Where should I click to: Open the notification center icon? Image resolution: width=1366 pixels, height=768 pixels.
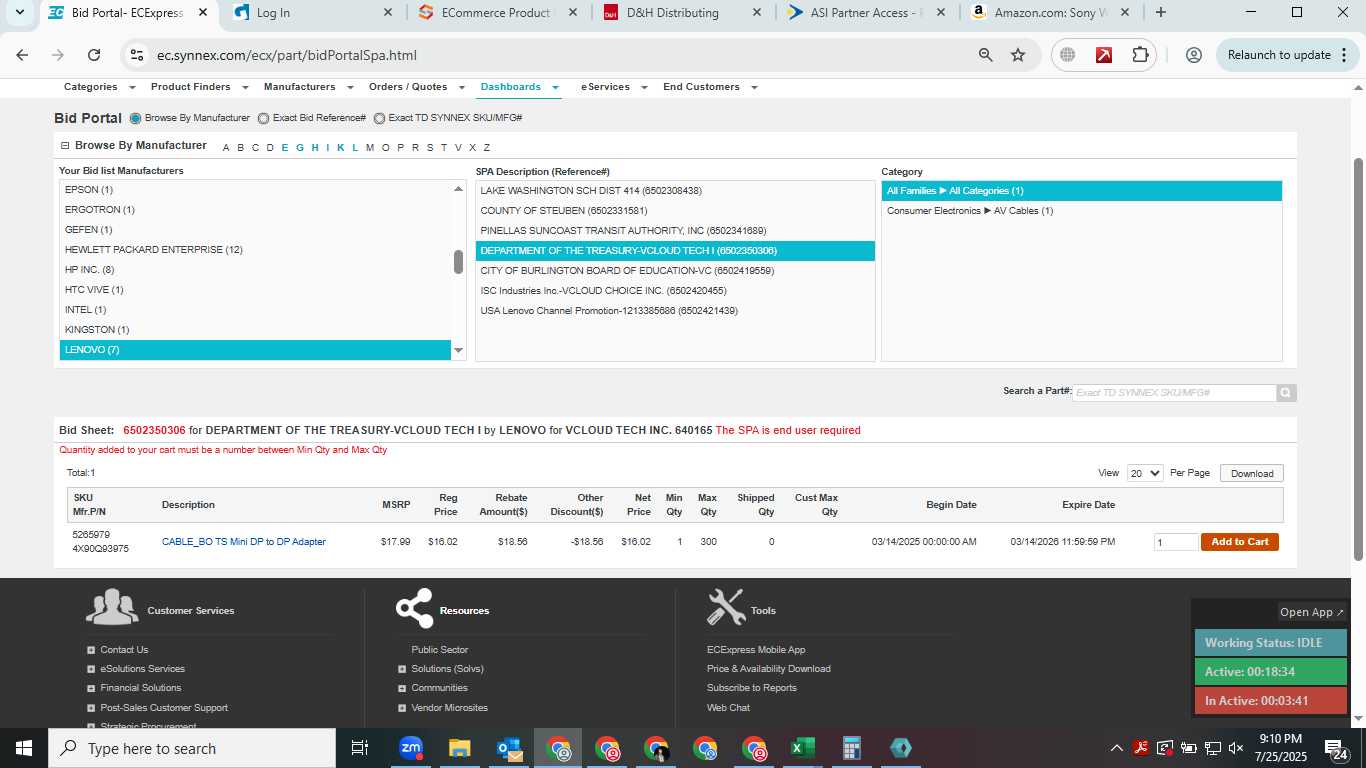click(x=1337, y=749)
